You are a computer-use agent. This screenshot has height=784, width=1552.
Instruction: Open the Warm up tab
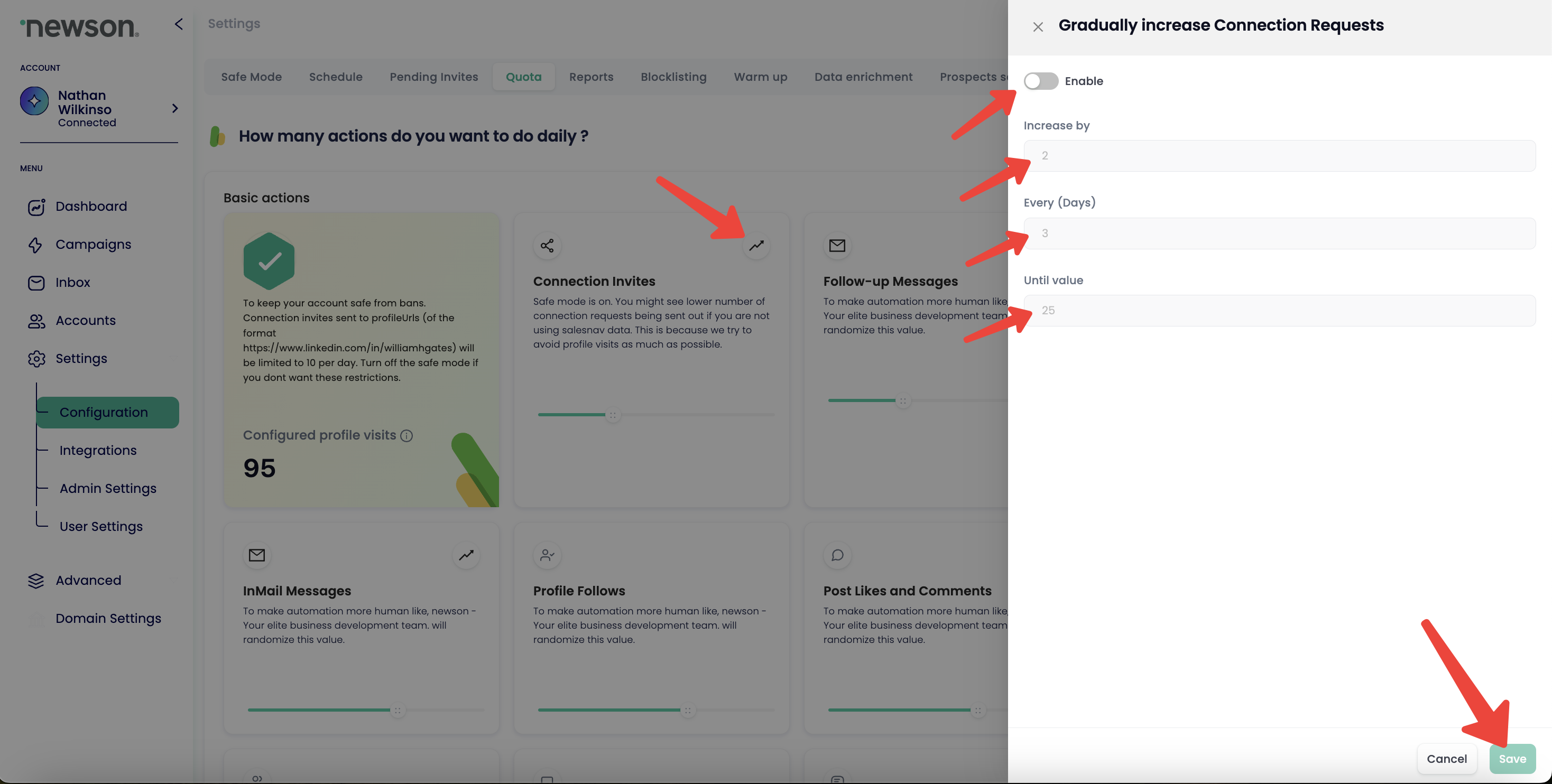pyautogui.click(x=760, y=77)
